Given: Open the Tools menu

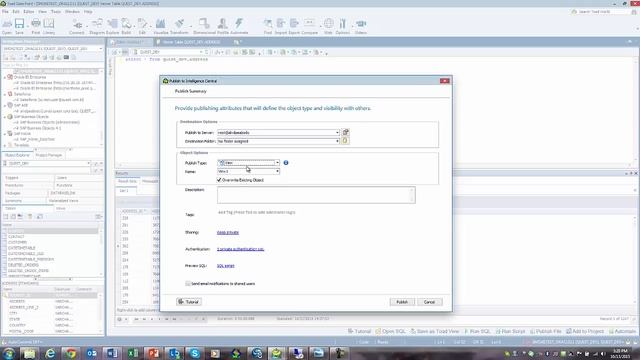Looking at the screenshot, I should click(56, 11).
